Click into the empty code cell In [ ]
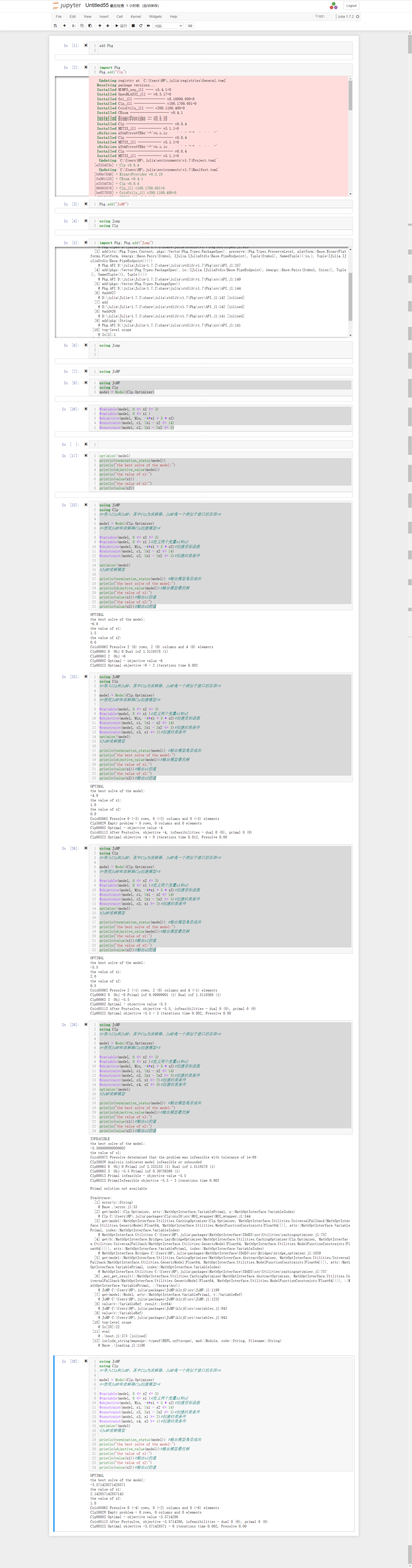The height and width of the screenshot is (1568, 412). click(x=225, y=444)
